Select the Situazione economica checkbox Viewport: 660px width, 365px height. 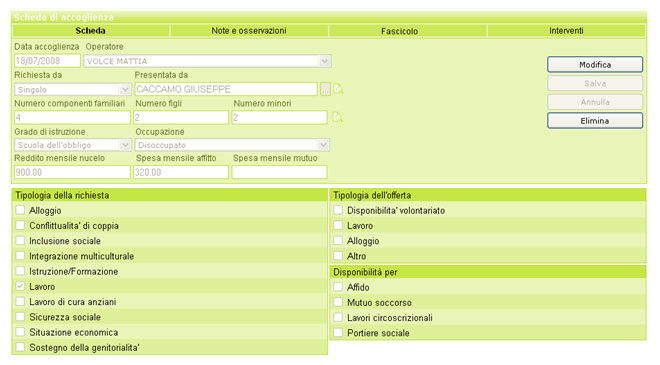pos(20,332)
